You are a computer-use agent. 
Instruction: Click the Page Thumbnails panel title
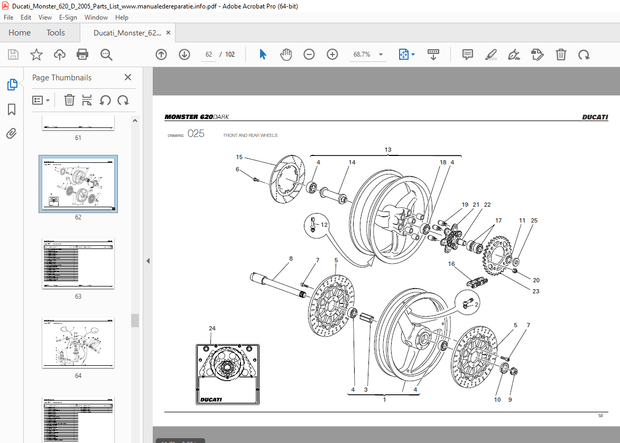pos(62,78)
